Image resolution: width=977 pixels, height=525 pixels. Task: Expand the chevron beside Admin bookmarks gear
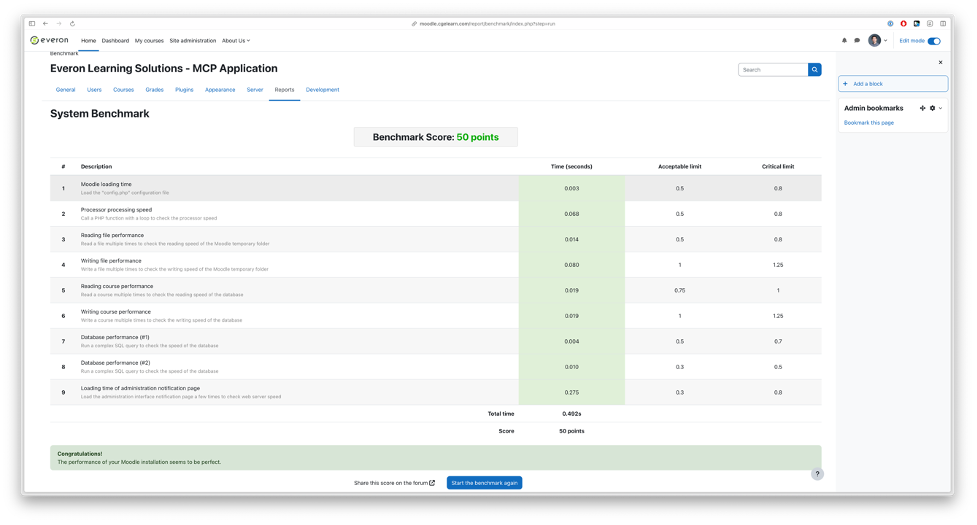coord(941,108)
